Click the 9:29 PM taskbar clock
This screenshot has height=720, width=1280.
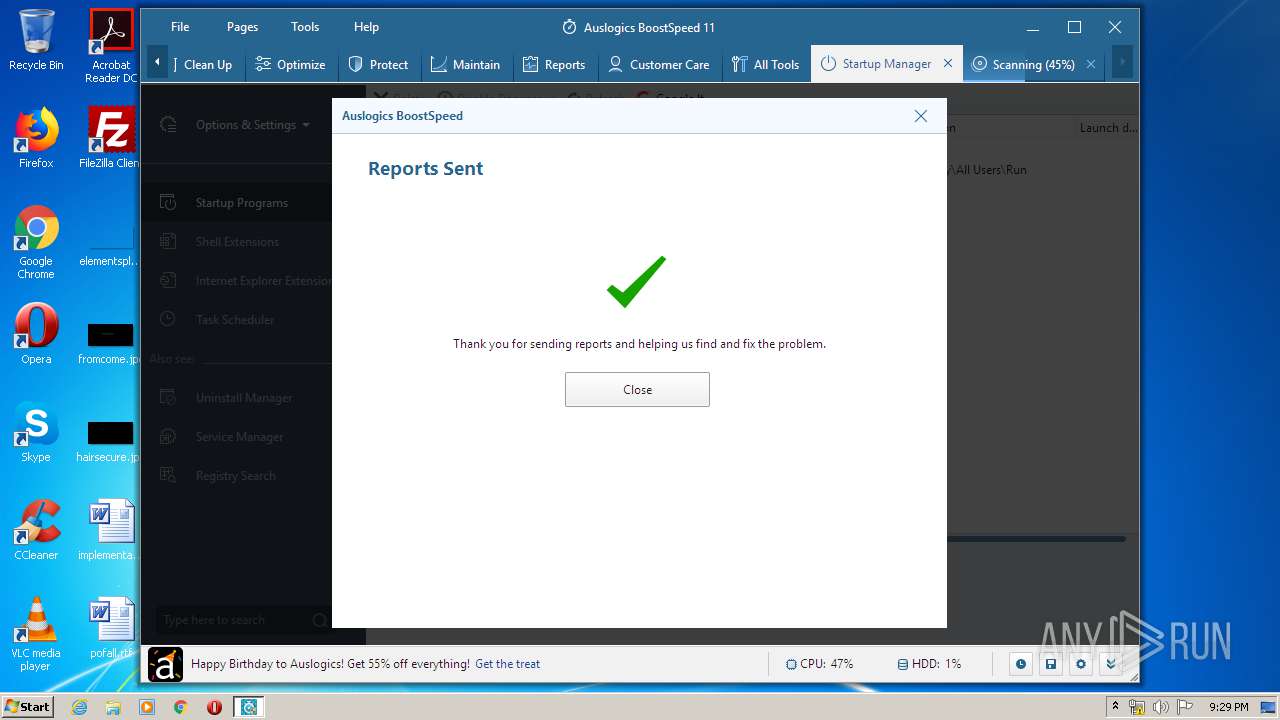(x=1228, y=707)
